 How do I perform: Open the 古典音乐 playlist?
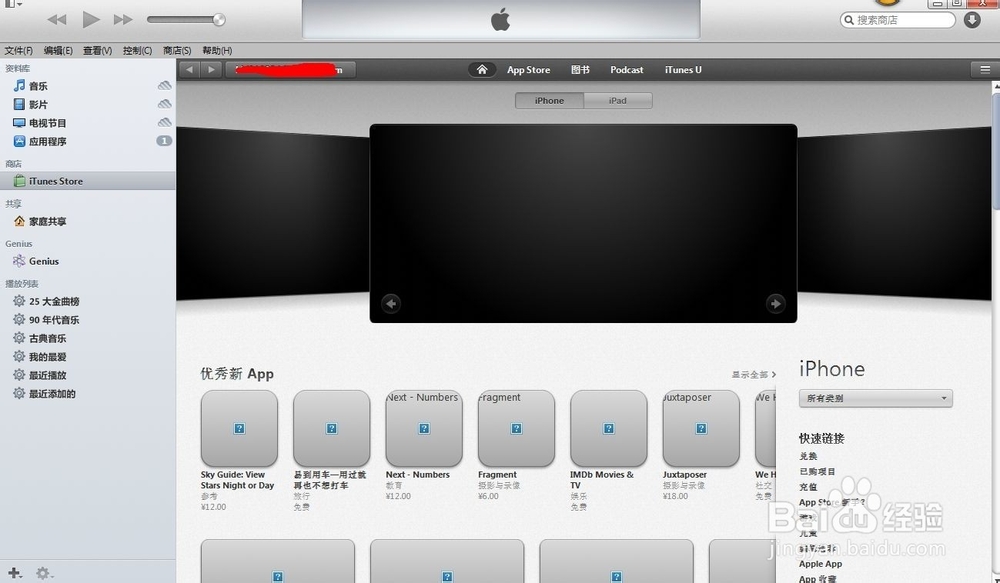[47, 338]
